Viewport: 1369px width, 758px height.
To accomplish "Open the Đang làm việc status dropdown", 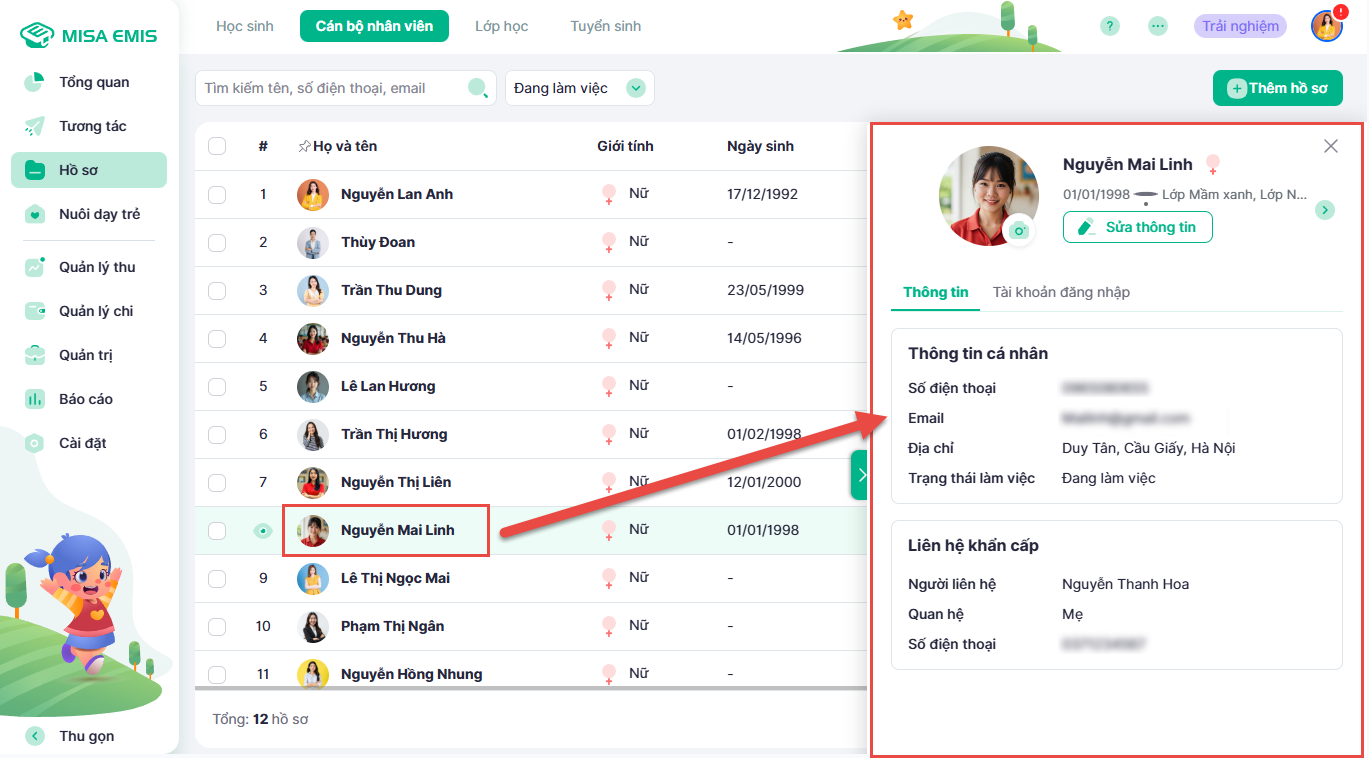I will [x=579, y=88].
